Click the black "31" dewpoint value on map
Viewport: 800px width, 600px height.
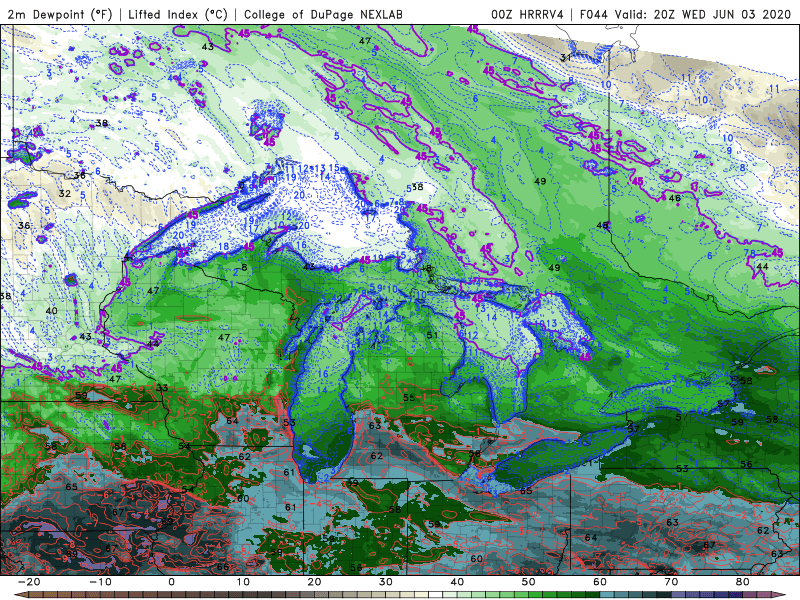pos(565,58)
